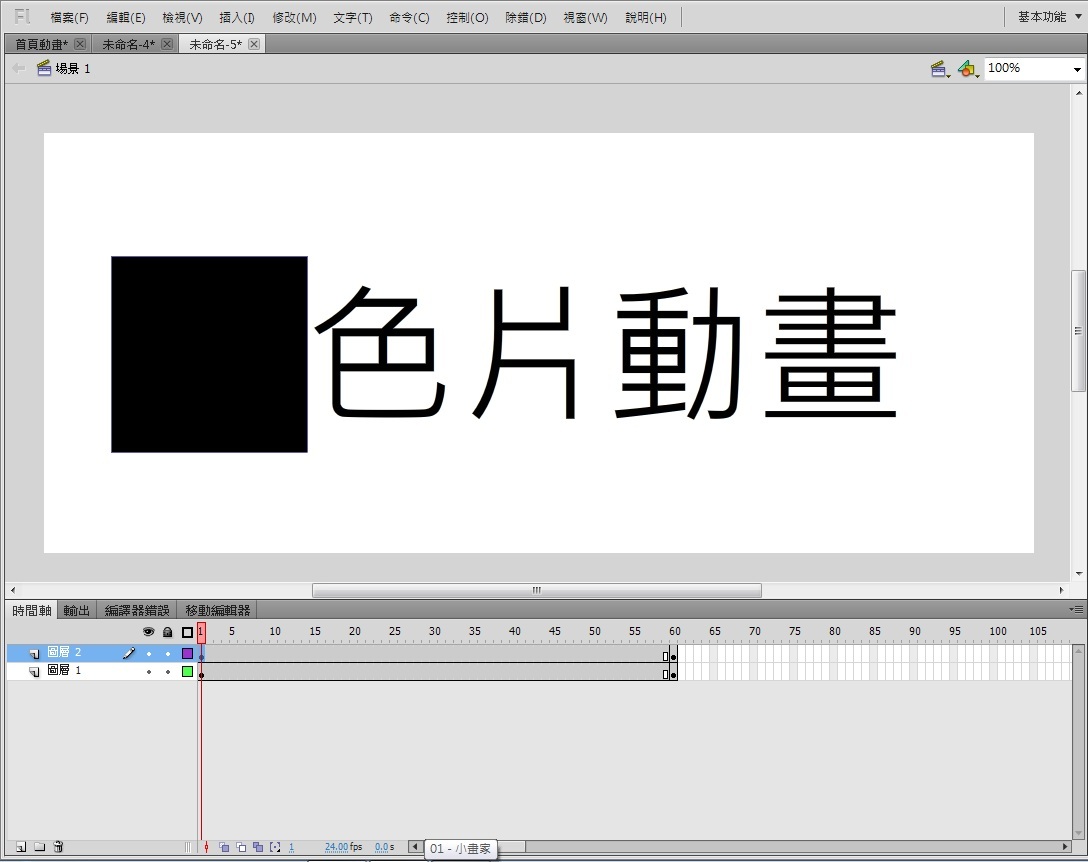Click the 圖層 2 layer page icon
The width and height of the screenshot is (1088, 862).
tap(34, 654)
